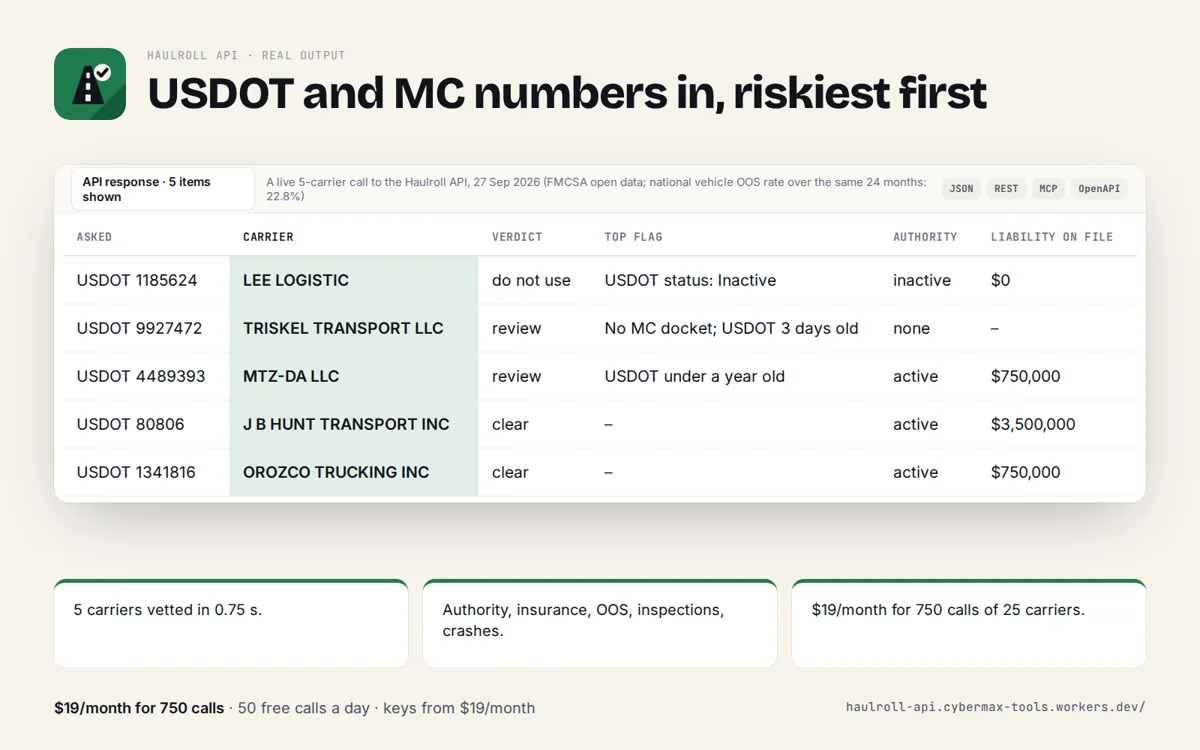This screenshot has height=750, width=1200.
Task: Click the bold footer '$19/month for 750 calls' text
Action: 139,708
